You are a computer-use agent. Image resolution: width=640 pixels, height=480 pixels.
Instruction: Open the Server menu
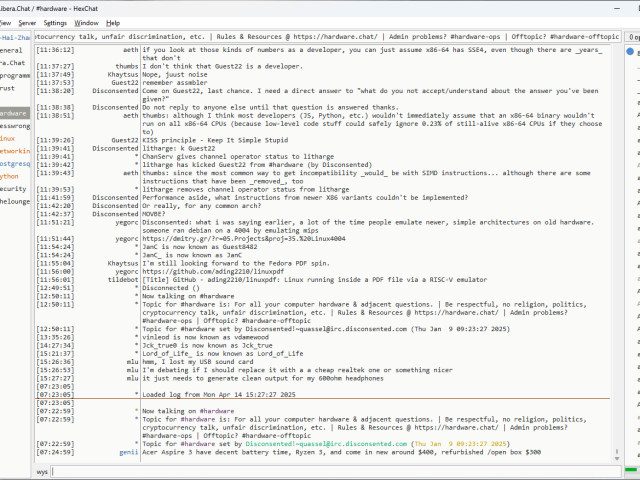(26, 22)
